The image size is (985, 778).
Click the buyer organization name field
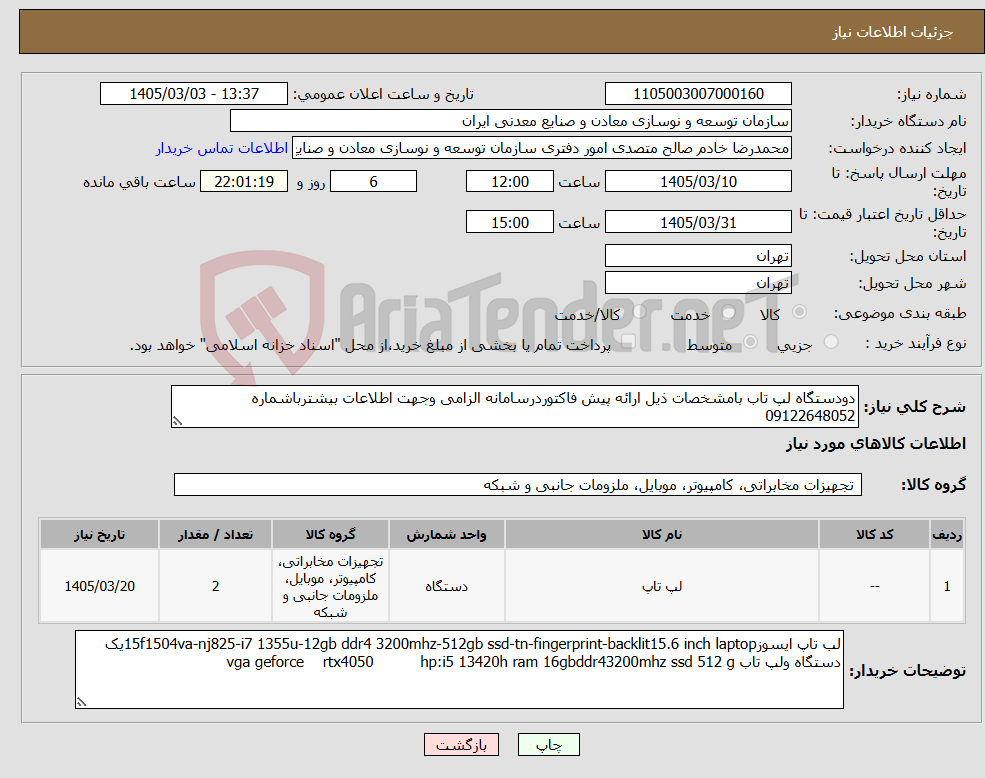coord(511,121)
